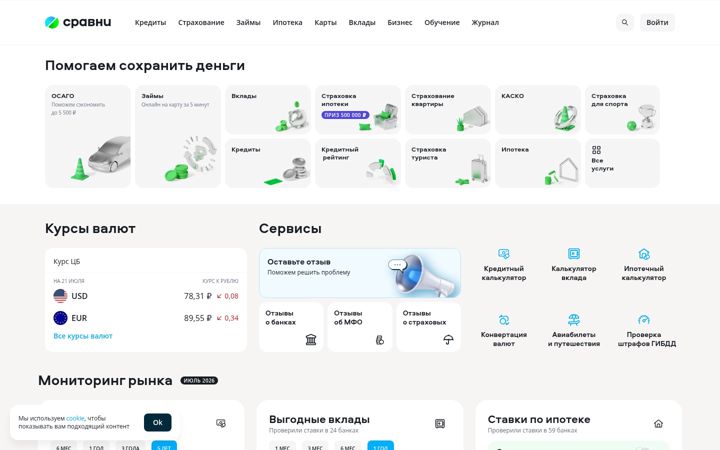720x450 pixels.
Task: Click the USD flag icon
Action: coord(60,296)
